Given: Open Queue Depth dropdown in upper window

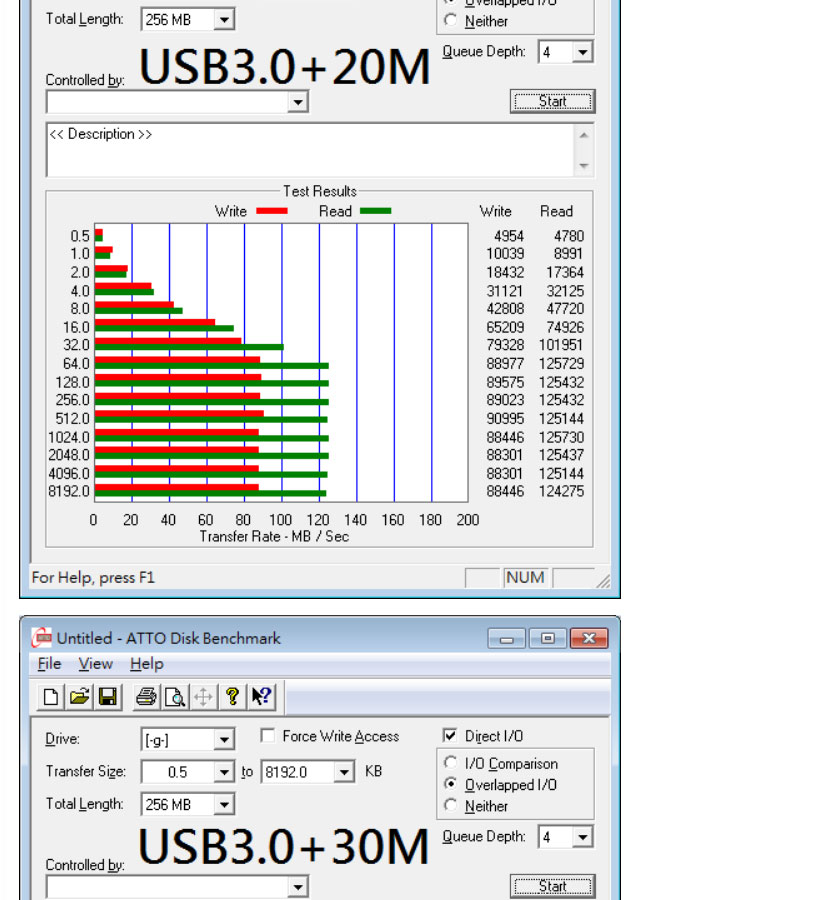Looking at the screenshot, I should 582,52.
